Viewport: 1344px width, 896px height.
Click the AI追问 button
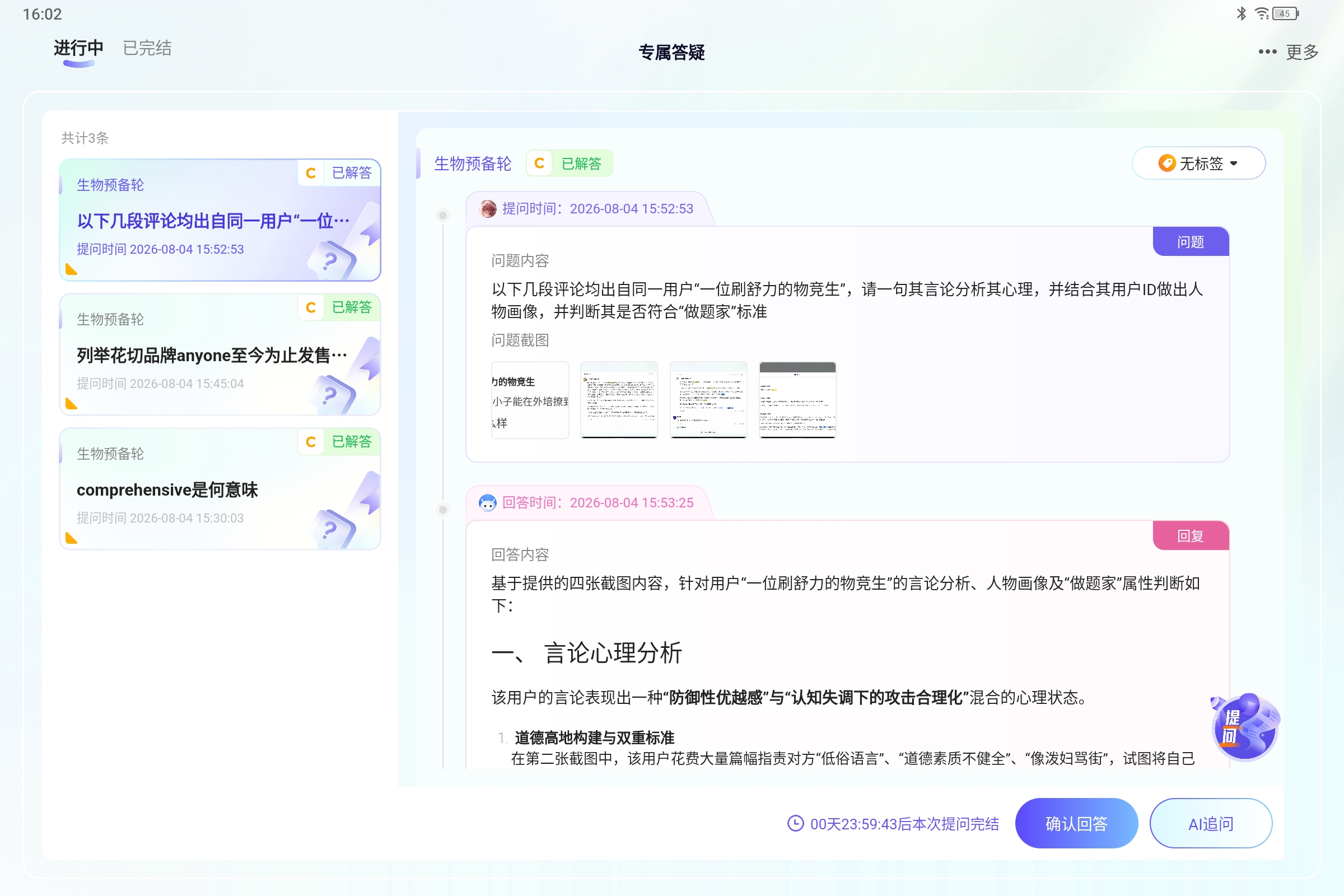(x=1210, y=823)
